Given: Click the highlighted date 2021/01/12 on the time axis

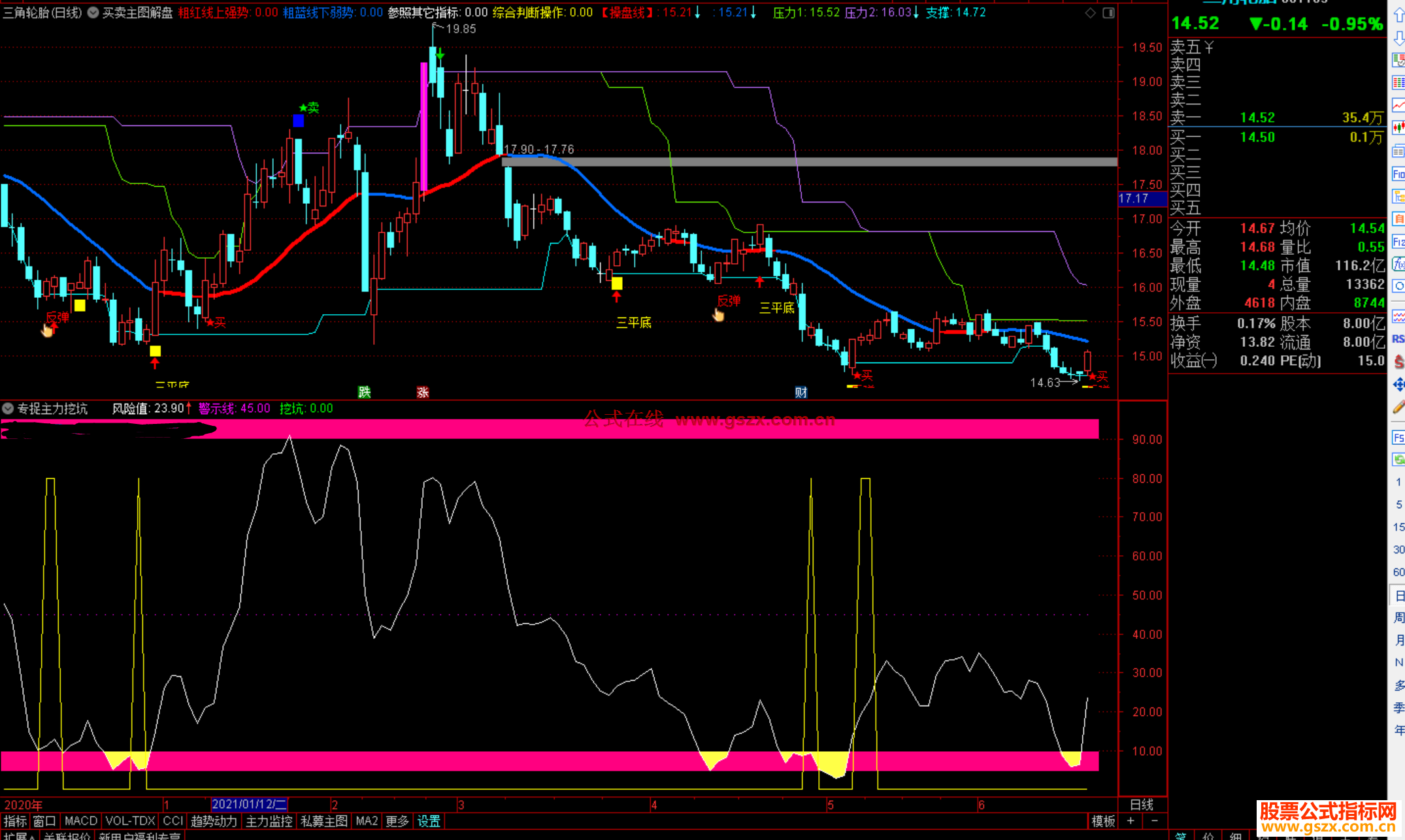Looking at the screenshot, I should tap(249, 804).
